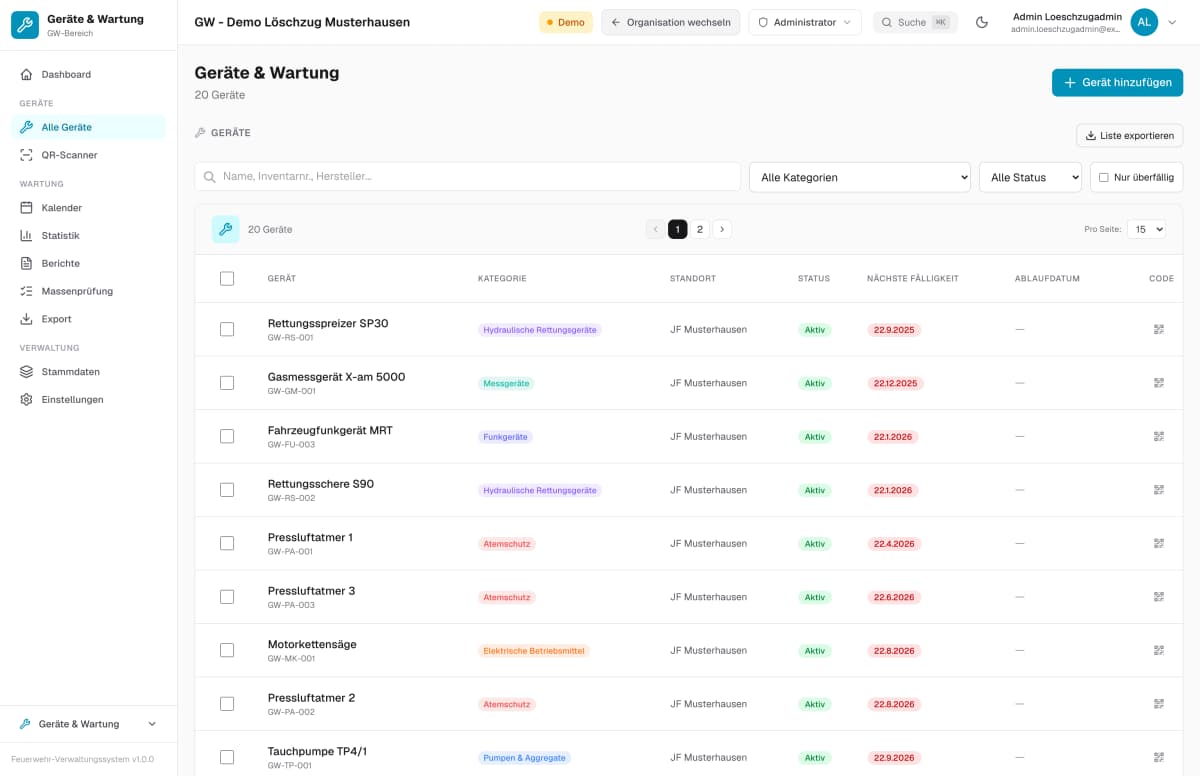Check the Gasmessgerät X-am 5000 row

click(227, 383)
